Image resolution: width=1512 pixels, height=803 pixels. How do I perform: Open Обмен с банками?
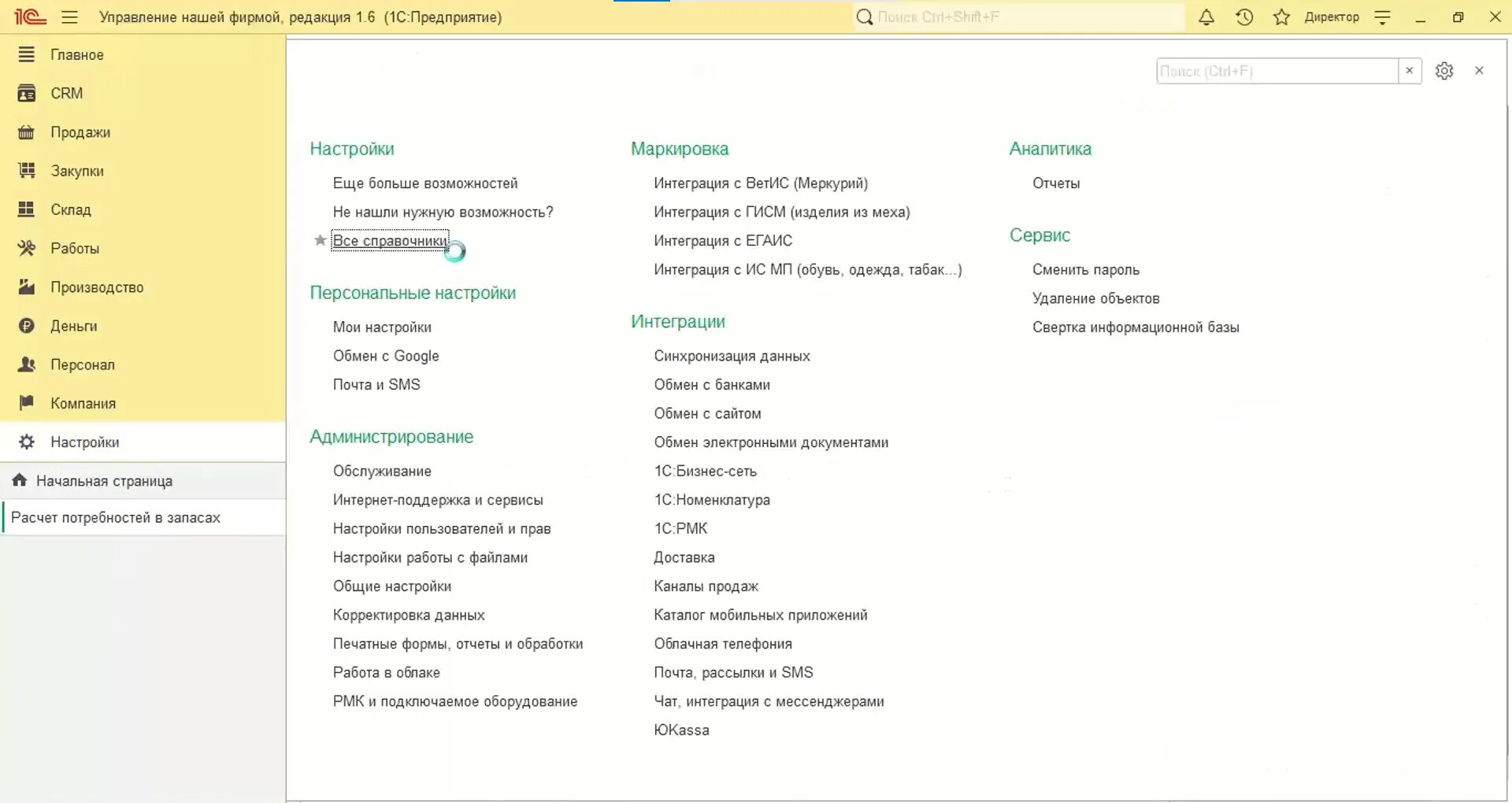pos(712,384)
